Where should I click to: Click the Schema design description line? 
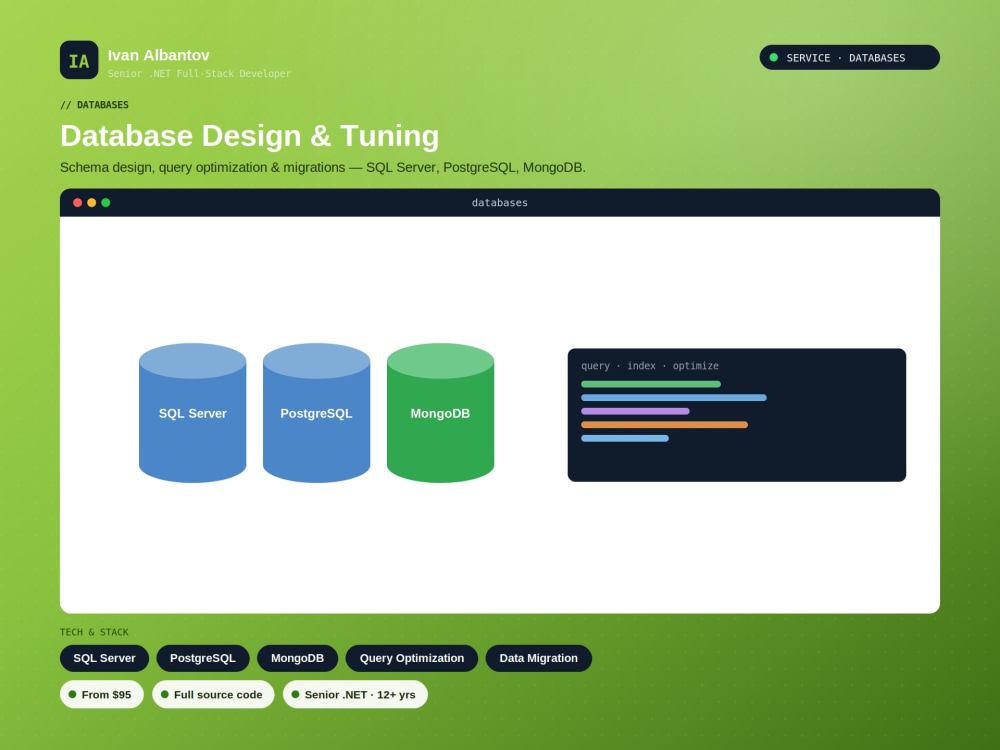pos(322,168)
